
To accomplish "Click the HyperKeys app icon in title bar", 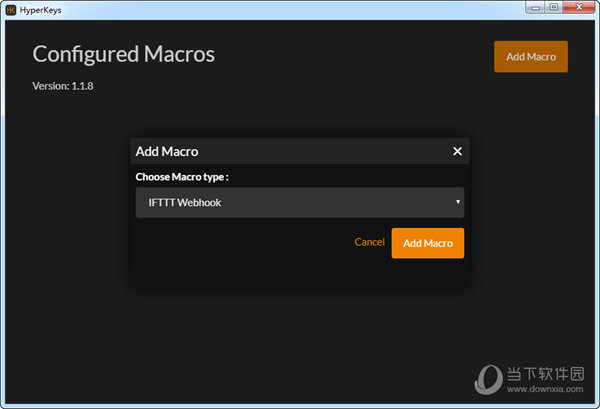I will (11, 10).
